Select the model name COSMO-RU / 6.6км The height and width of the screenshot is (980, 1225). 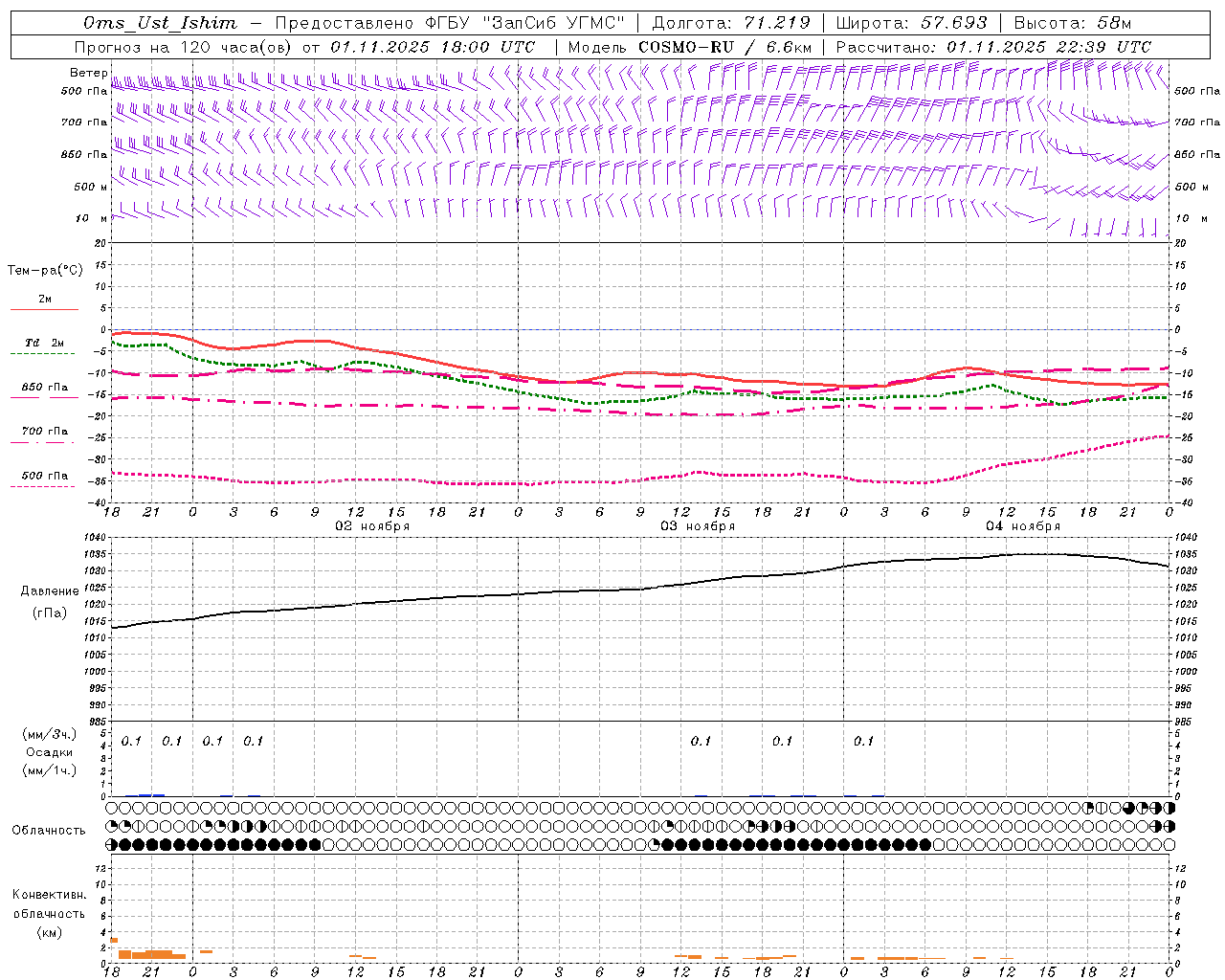[724, 47]
